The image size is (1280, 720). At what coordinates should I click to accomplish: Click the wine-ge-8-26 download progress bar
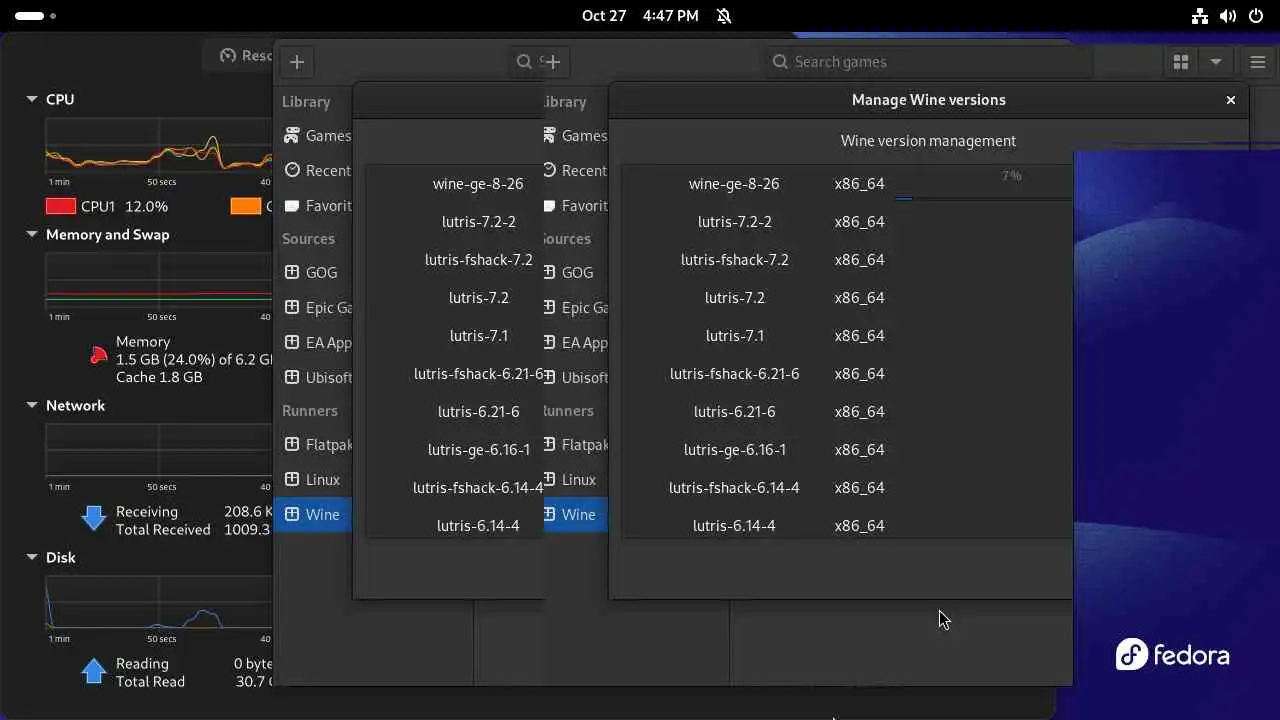coord(983,199)
